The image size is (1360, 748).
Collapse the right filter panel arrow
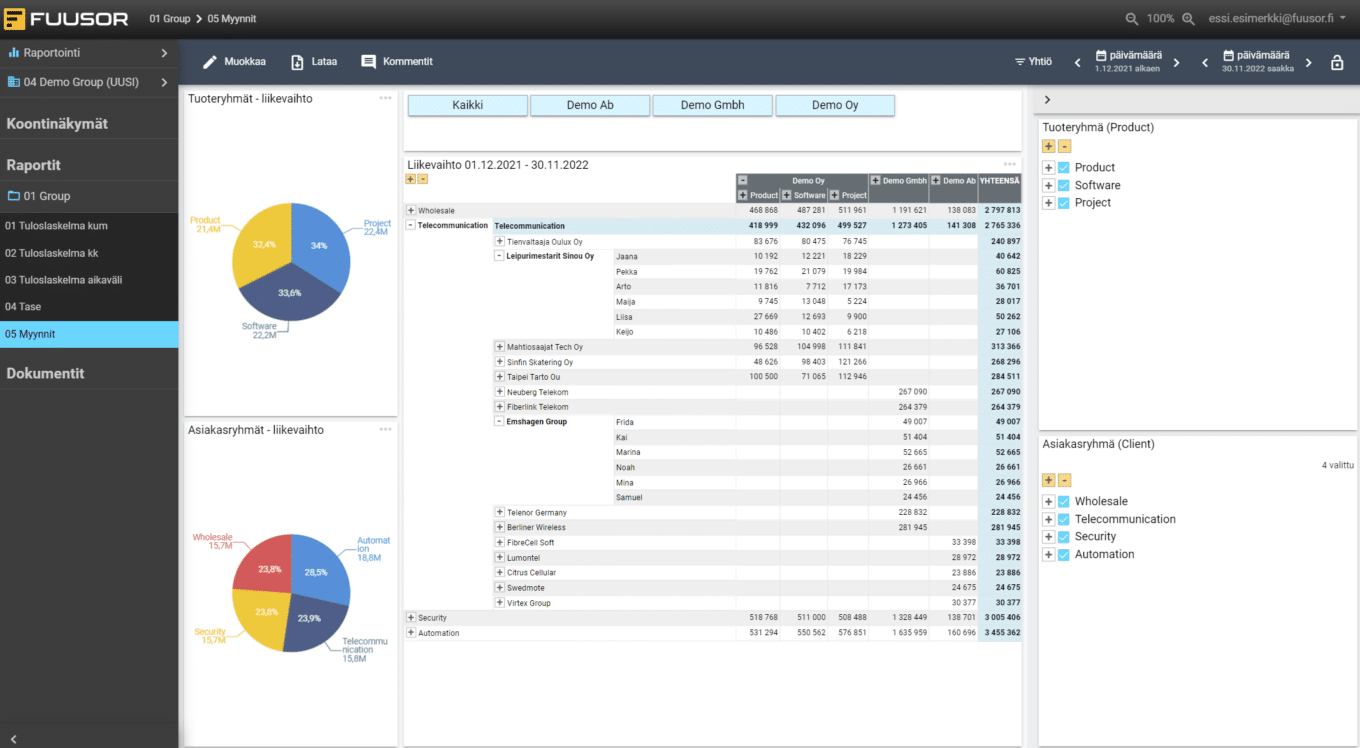coord(1047,100)
